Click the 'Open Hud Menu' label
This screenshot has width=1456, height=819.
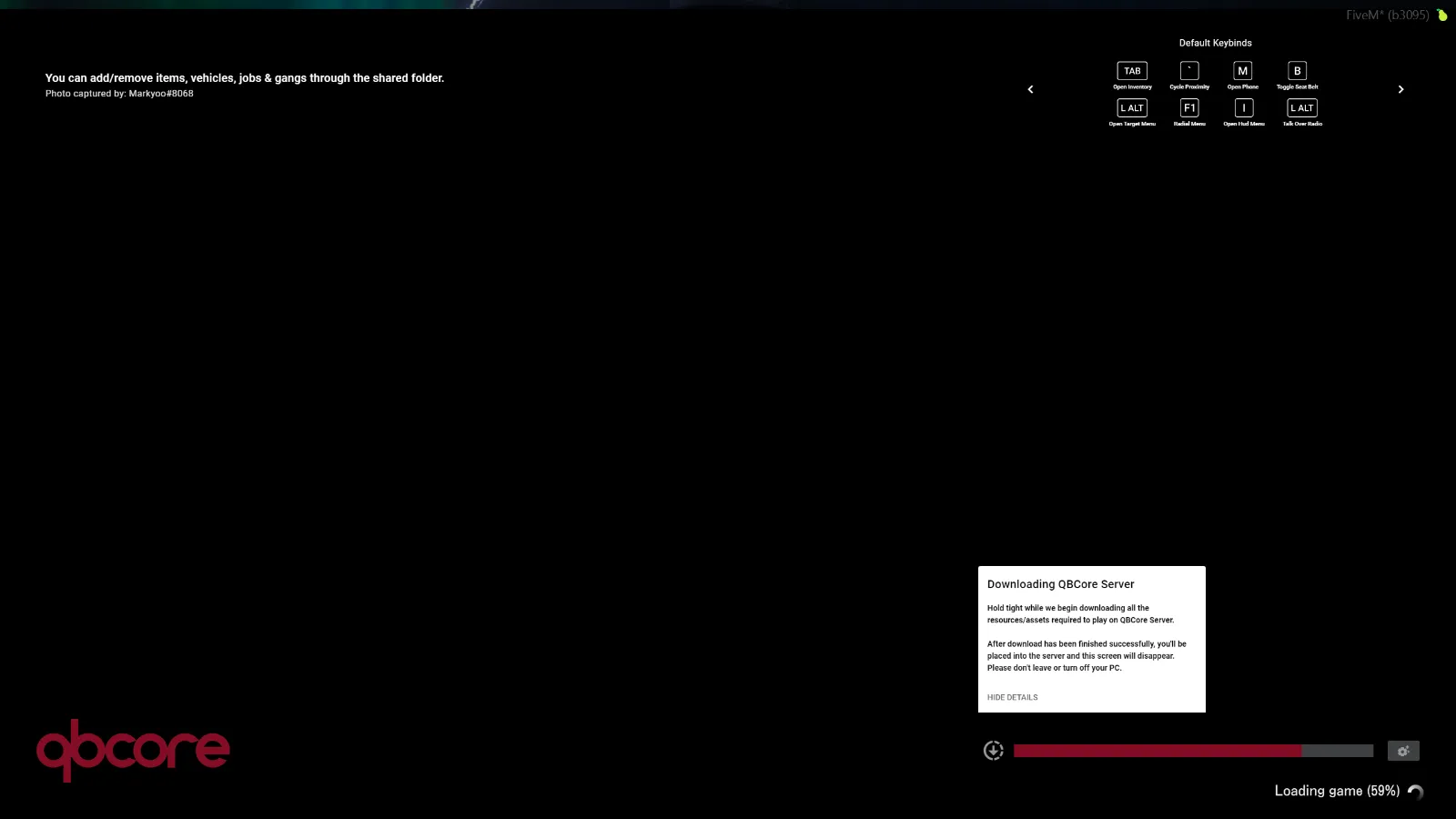point(1244,124)
